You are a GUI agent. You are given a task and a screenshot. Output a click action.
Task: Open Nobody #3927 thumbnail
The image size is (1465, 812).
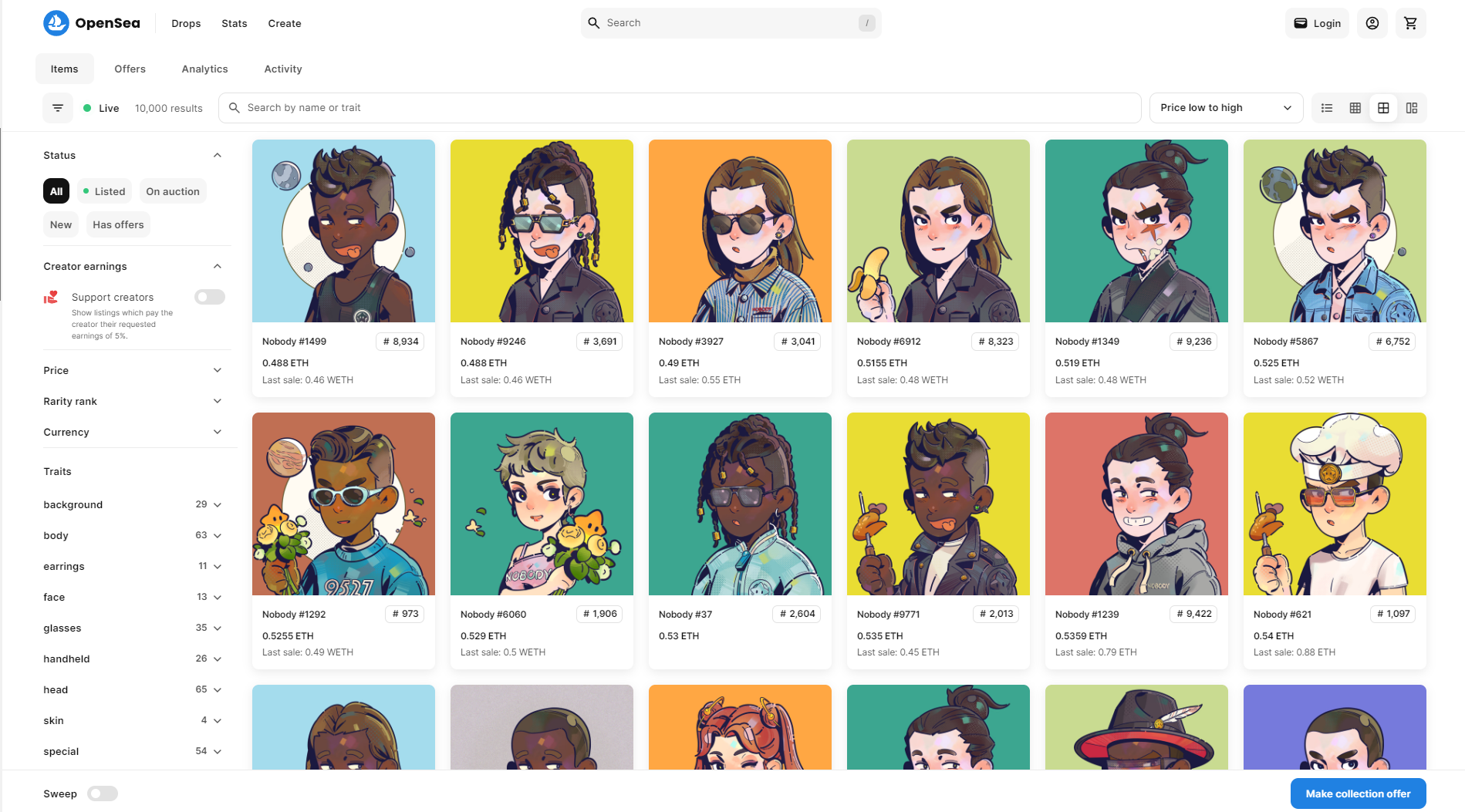pos(740,231)
